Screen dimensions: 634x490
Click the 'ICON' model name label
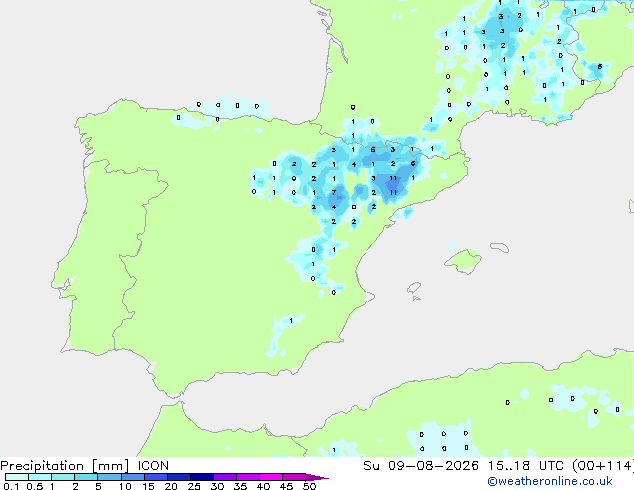coord(153,466)
